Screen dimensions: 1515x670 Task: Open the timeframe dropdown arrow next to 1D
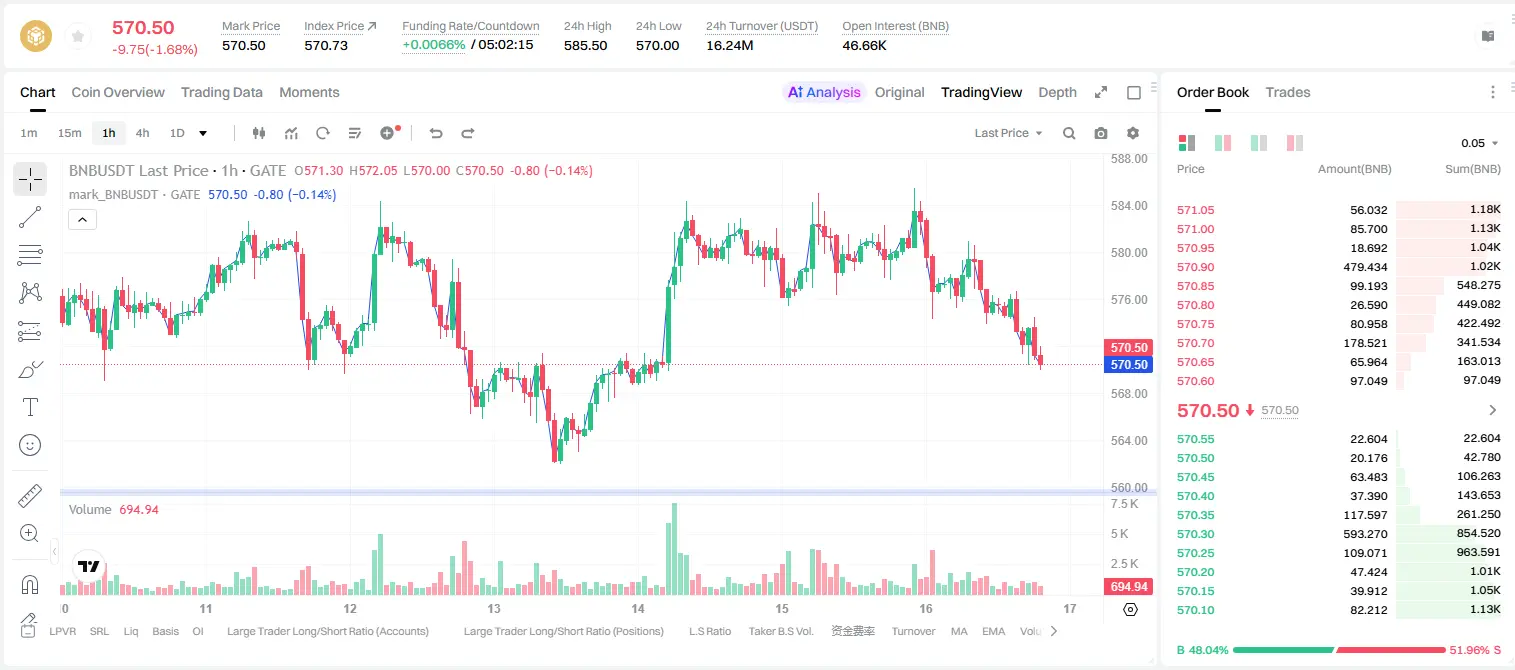[203, 133]
